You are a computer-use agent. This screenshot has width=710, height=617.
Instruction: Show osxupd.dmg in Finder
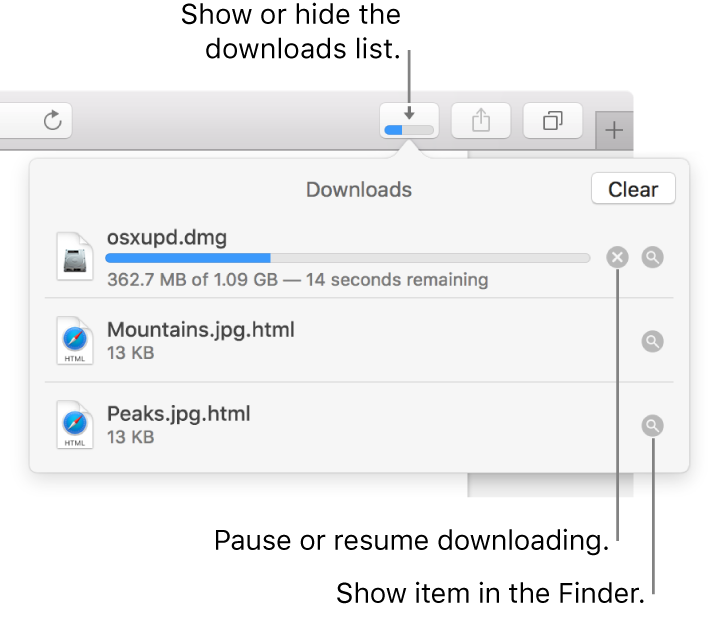click(x=652, y=258)
